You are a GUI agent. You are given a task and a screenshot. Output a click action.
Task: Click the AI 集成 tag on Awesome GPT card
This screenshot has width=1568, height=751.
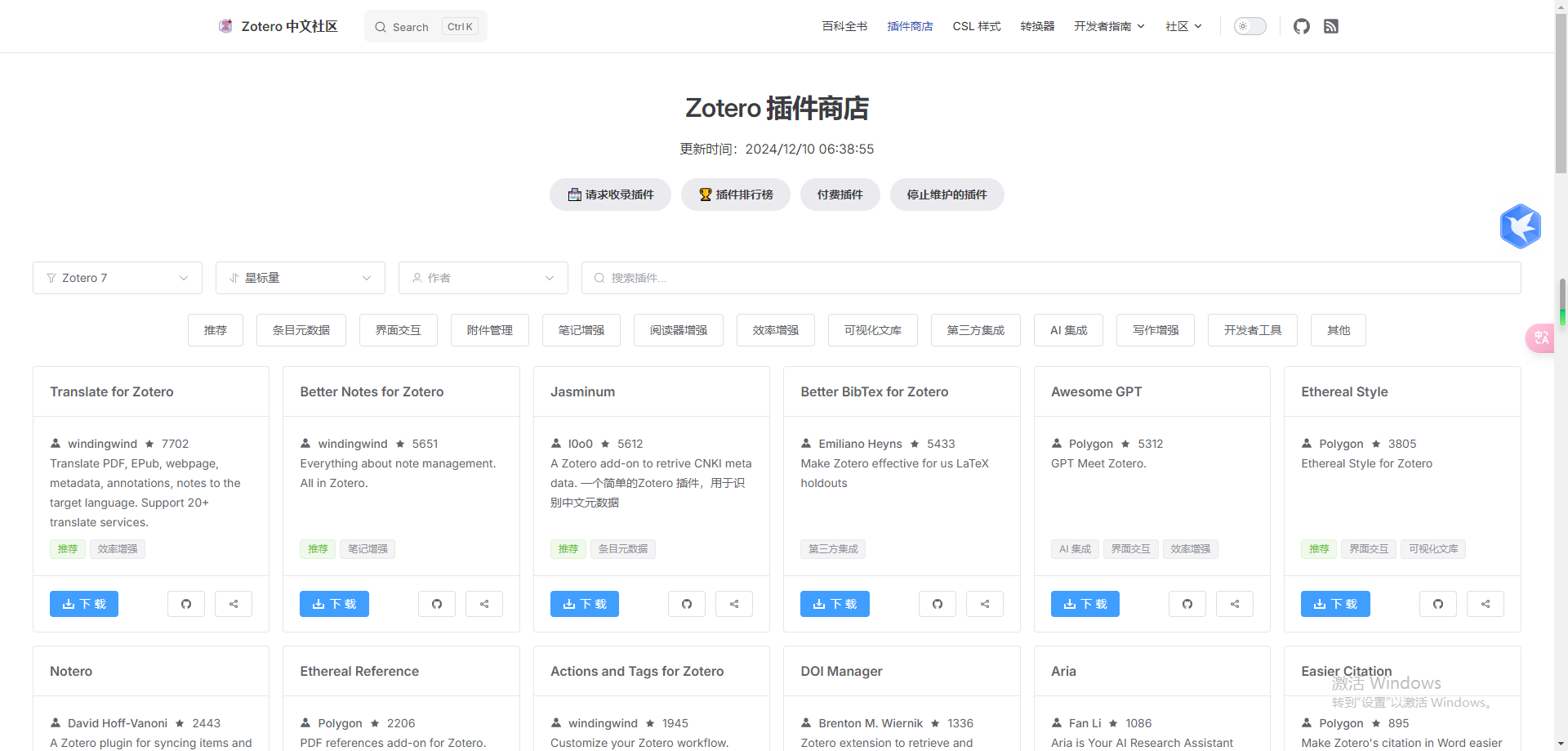1075,549
